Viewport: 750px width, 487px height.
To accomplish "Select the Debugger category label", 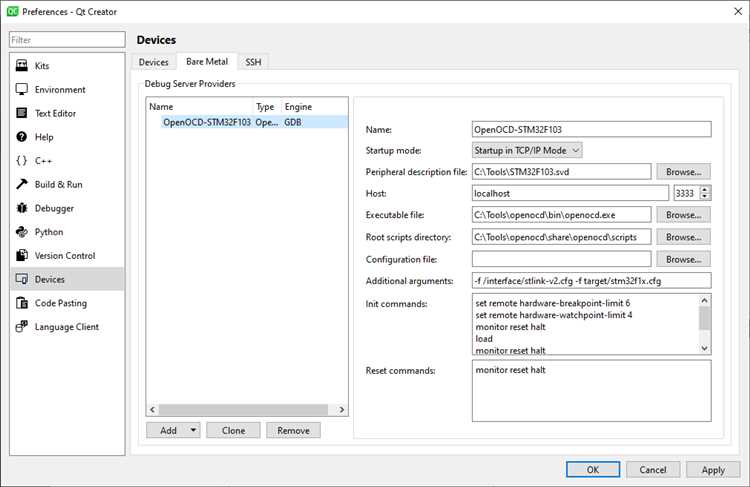I will point(54,209).
